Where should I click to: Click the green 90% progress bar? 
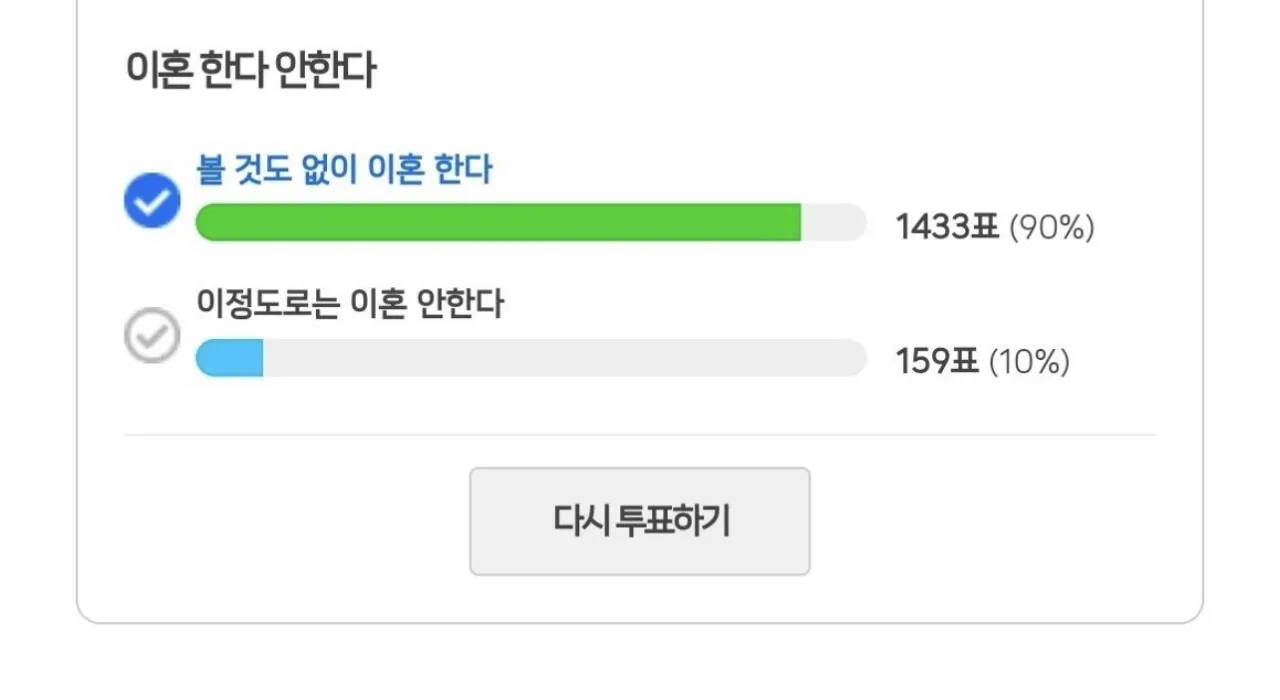tap(500, 222)
